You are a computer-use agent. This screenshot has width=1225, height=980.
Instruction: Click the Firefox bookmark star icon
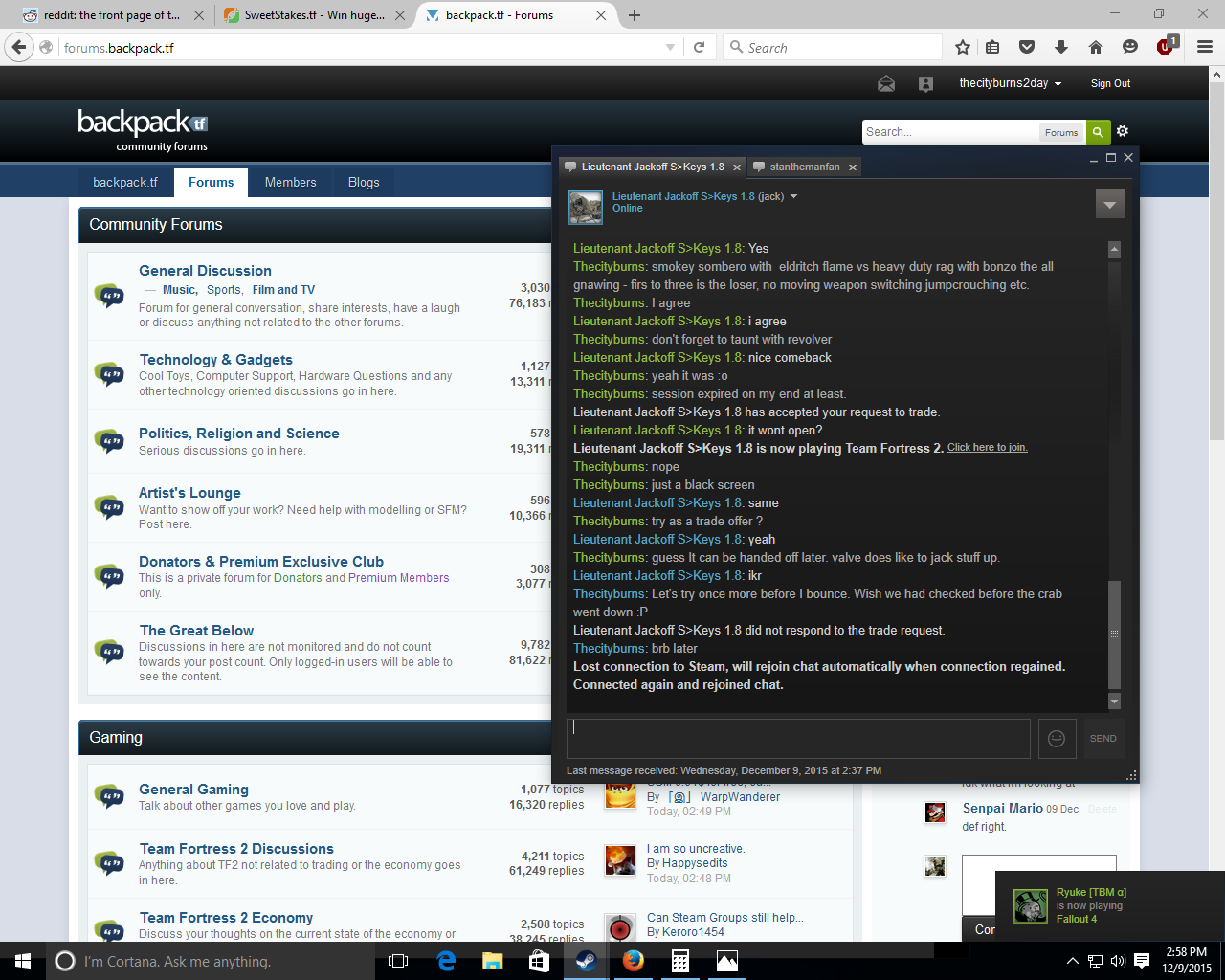coord(963,47)
